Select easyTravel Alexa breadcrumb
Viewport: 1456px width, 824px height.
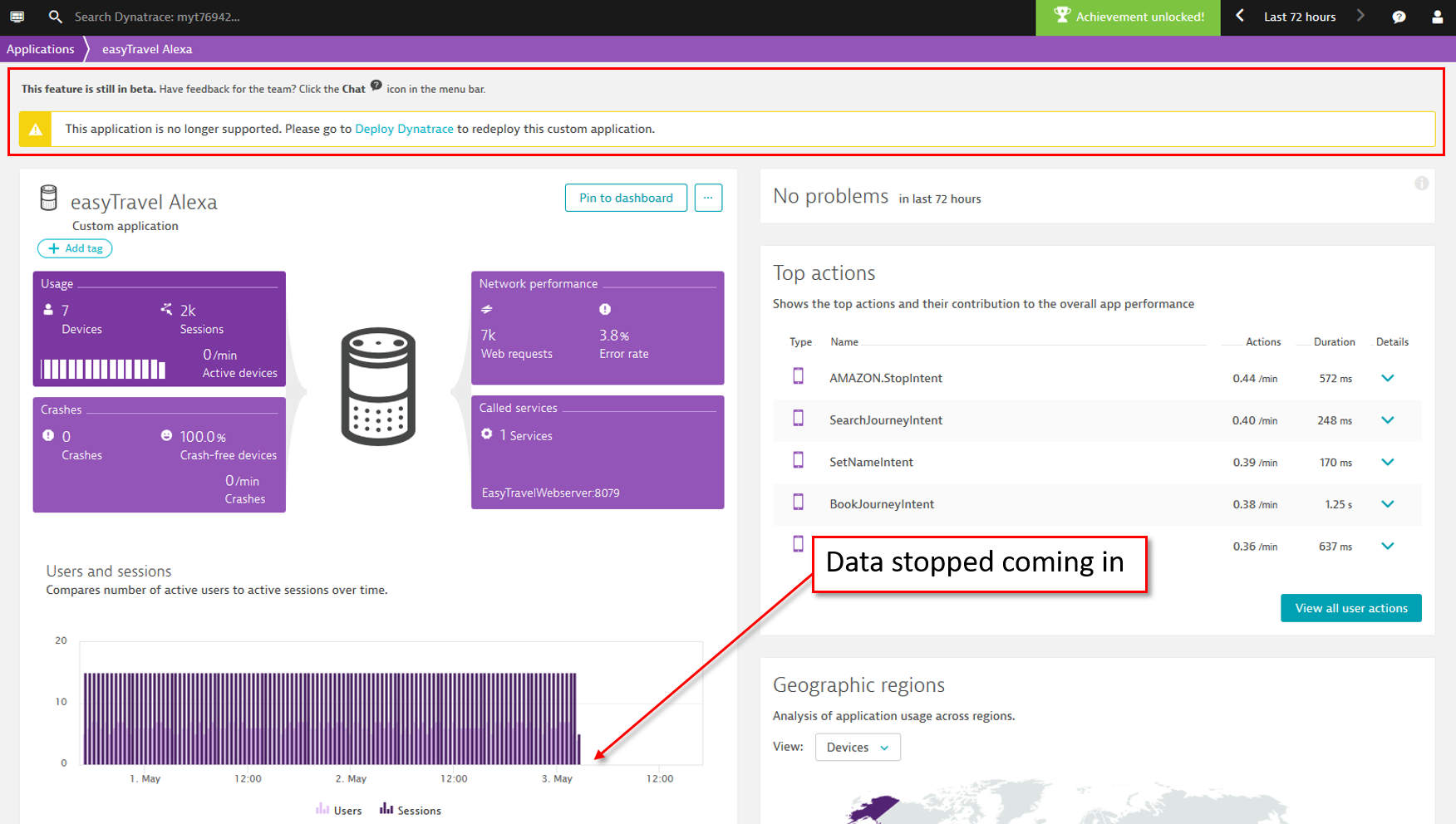point(147,49)
